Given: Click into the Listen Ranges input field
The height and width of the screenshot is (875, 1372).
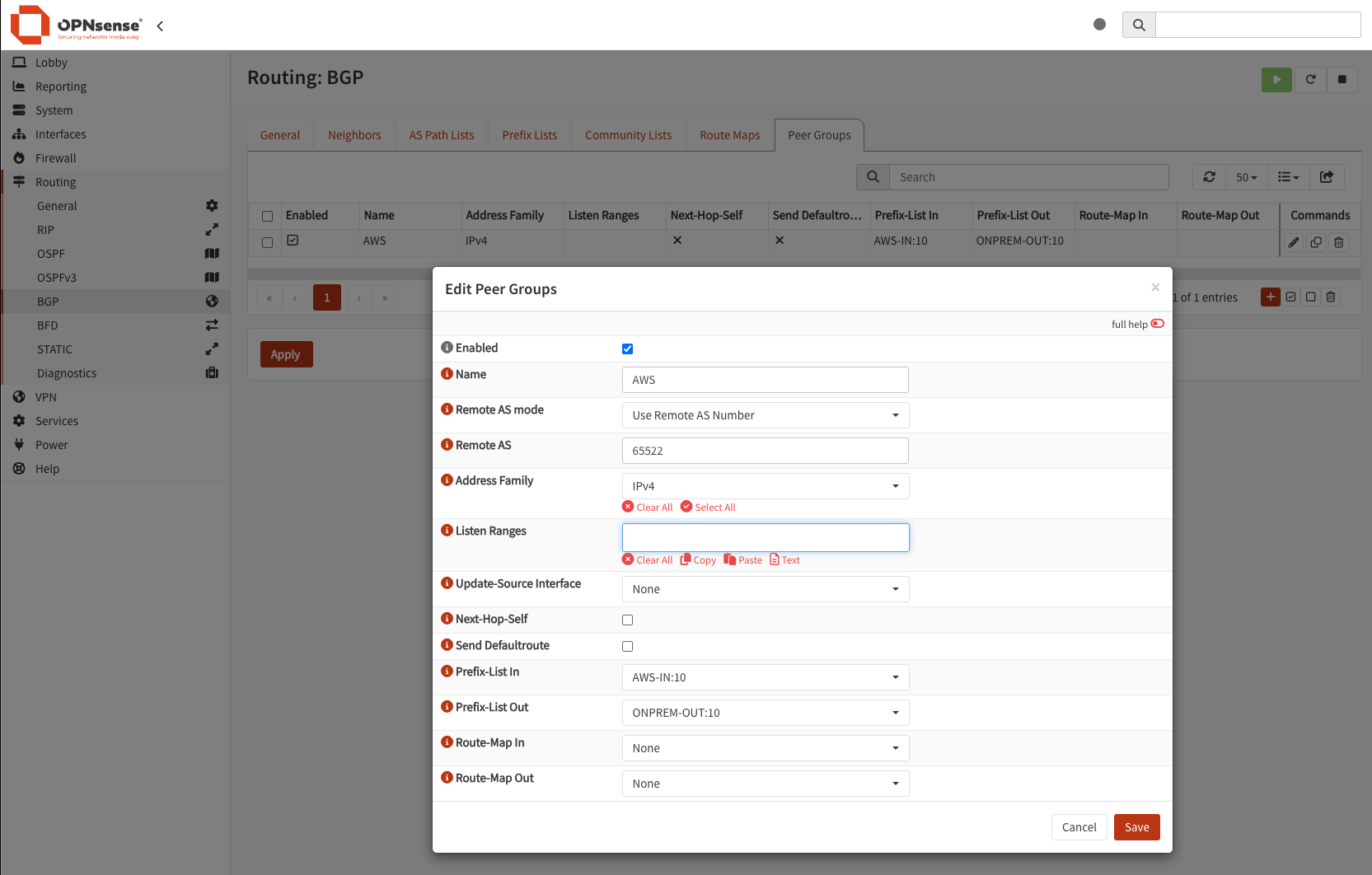Looking at the screenshot, I should 766,538.
